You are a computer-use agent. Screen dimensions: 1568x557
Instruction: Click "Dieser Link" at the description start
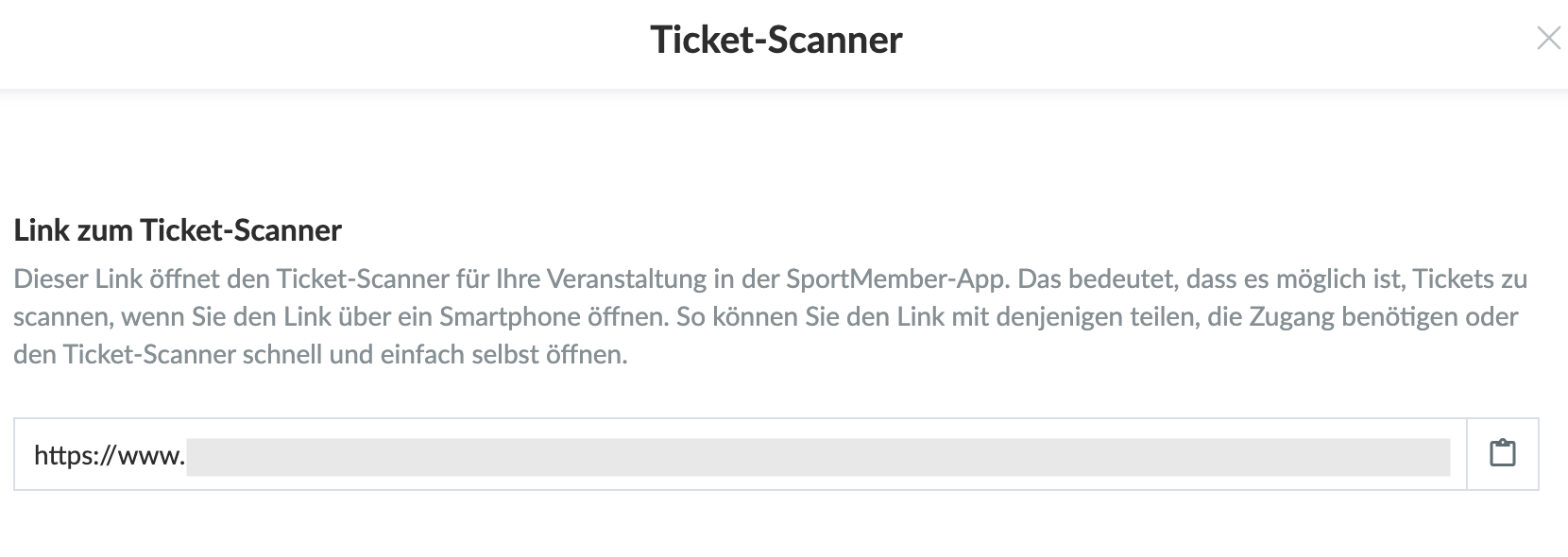77,279
